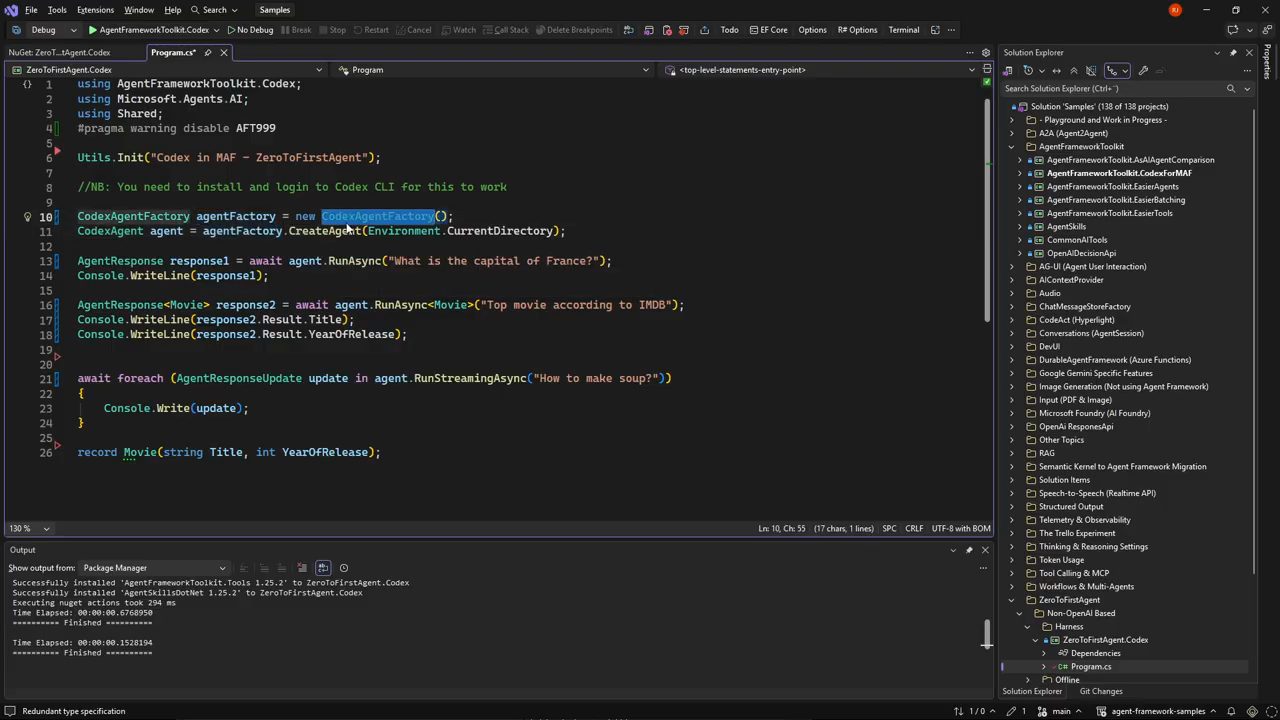
Task: Open the editor zoom 130 % dropdown
Action: [x=29, y=528]
